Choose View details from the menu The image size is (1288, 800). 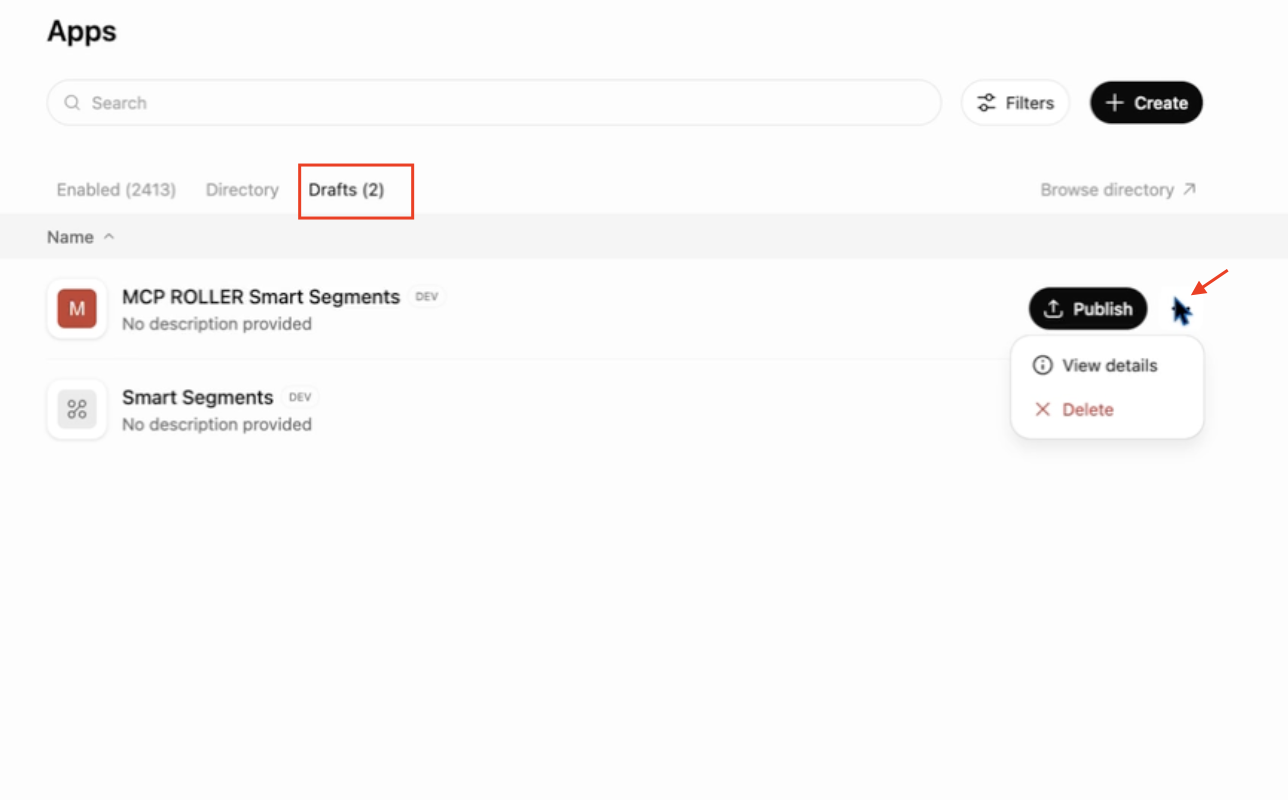click(x=1107, y=366)
